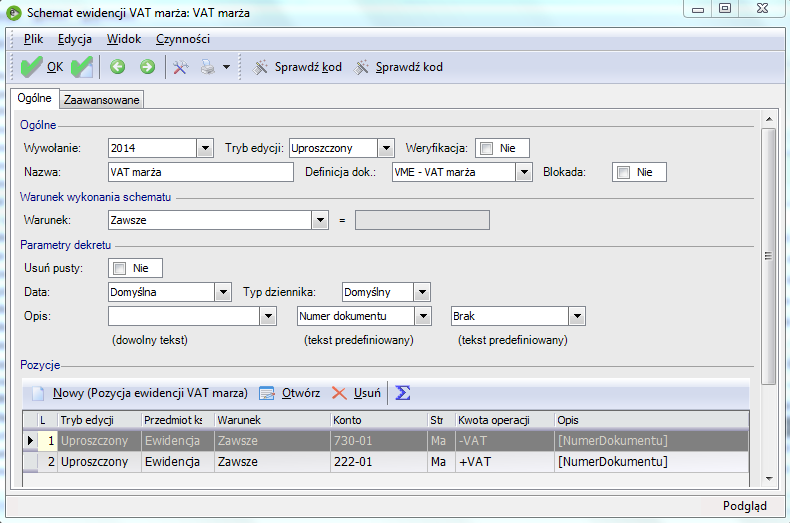Open the tools wrench icon
The image size is (790, 523).
point(180,67)
